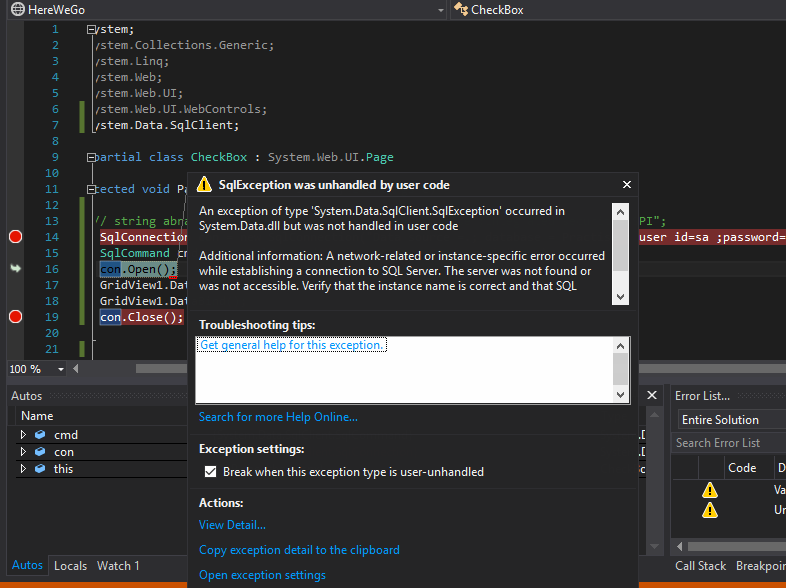
Task: Click the warning icon in exception dialog title
Action: 204,185
